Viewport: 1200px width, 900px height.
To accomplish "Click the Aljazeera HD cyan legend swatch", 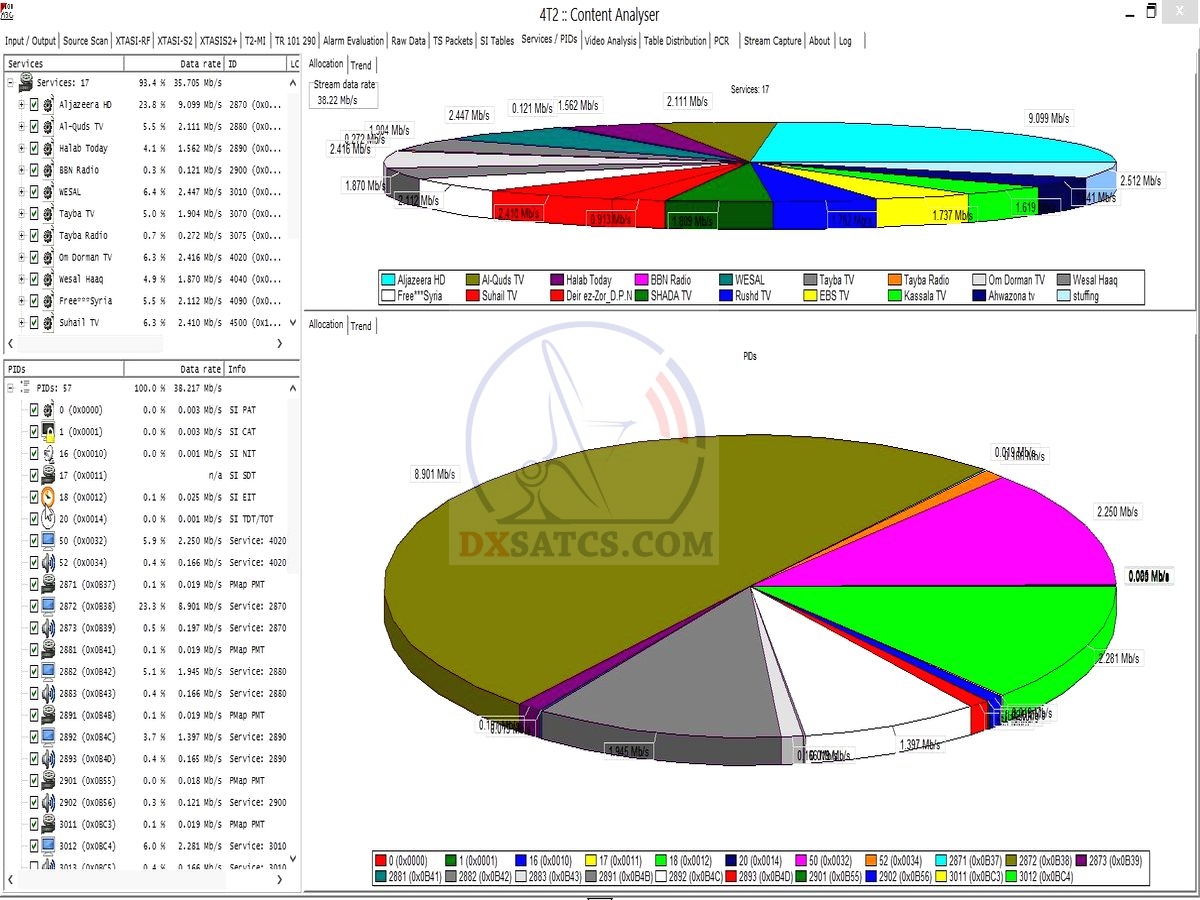I will (389, 280).
